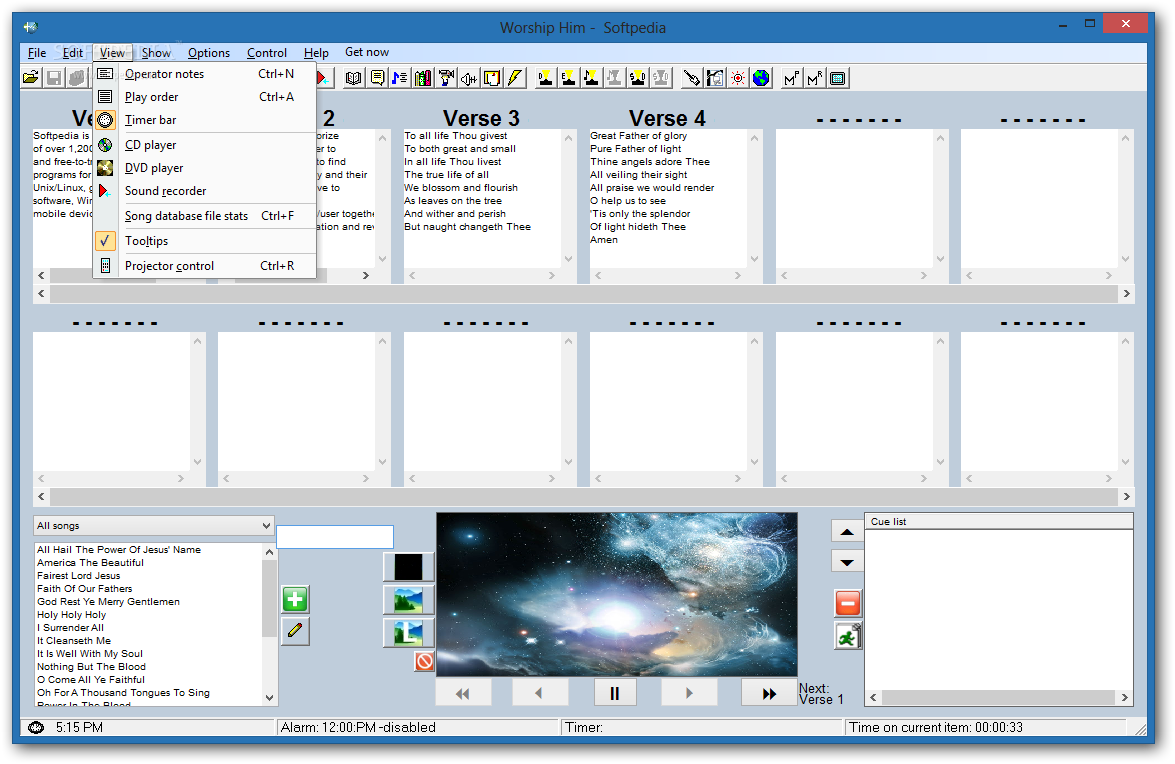Click the open book toolbar icon
The height and width of the screenshot is (764, 1175).
353,78
